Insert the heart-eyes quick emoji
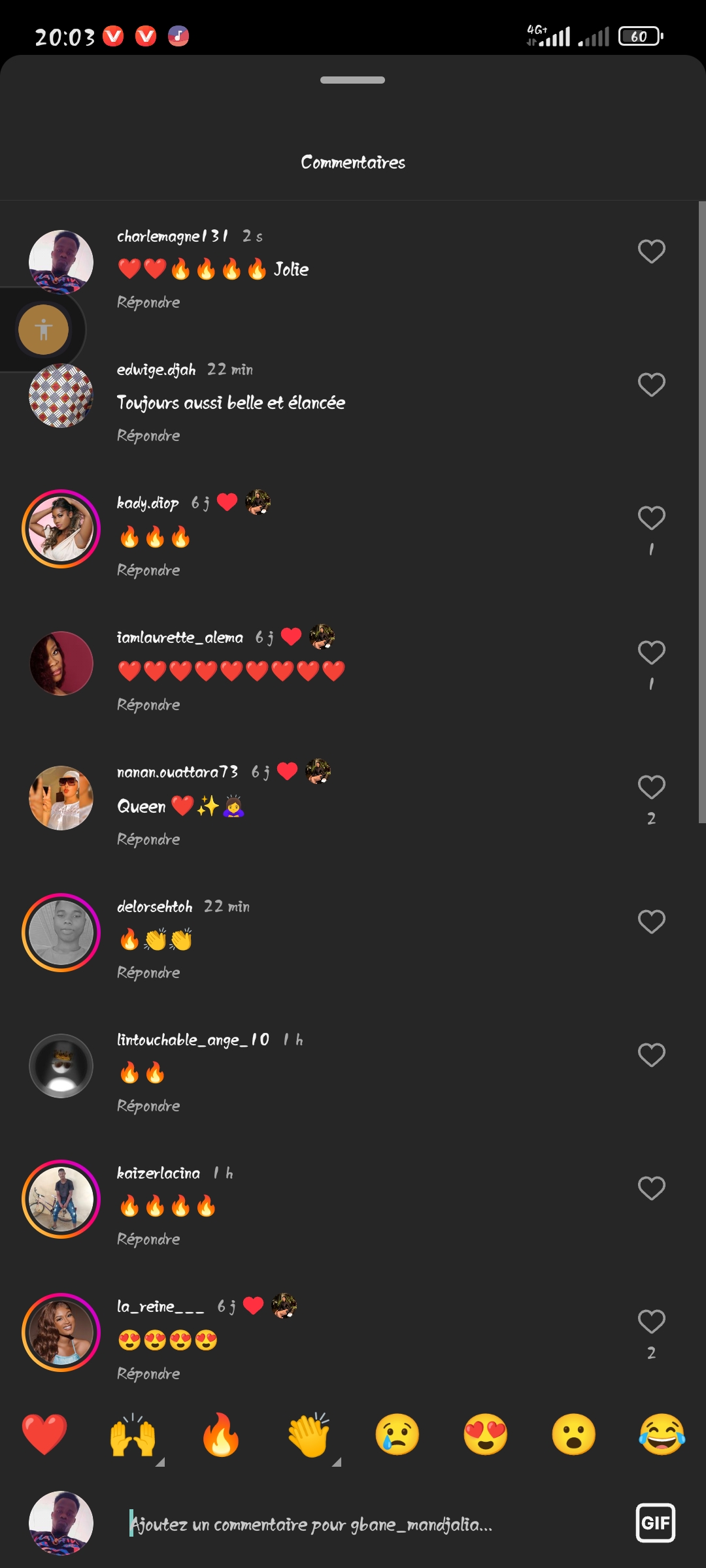706x1568 pixels. tap(486, 1435)
